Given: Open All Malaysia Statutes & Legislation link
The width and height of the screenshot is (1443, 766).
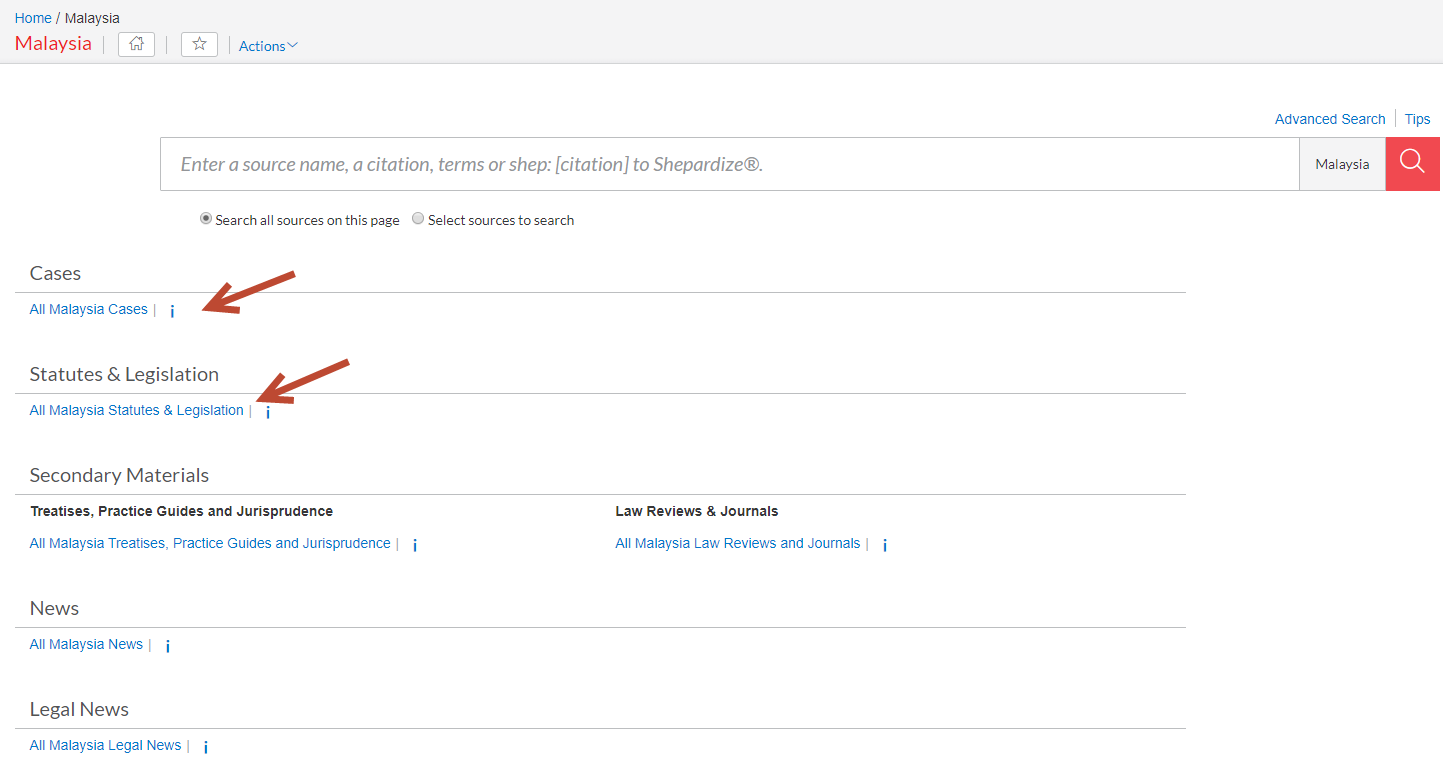Looking at the screenshot, I should click(x=137, y=410).
